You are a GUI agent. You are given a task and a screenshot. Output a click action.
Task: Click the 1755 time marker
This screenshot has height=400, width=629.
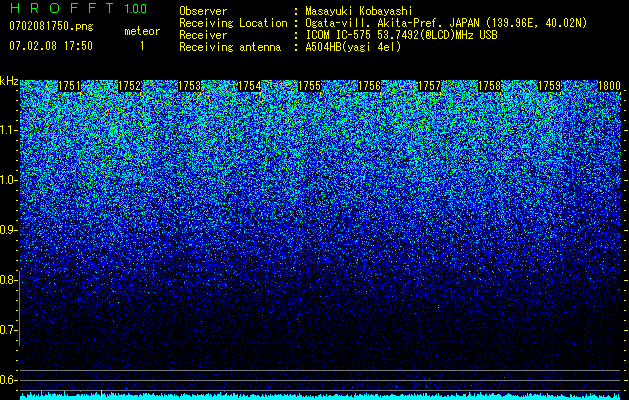[x=309, y=86]
